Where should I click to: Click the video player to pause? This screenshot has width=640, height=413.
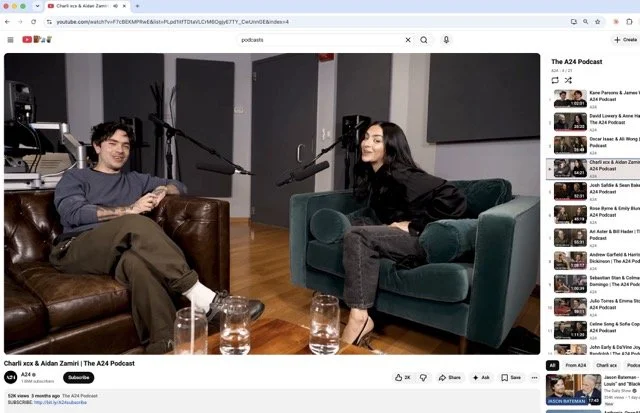[272, 203]
